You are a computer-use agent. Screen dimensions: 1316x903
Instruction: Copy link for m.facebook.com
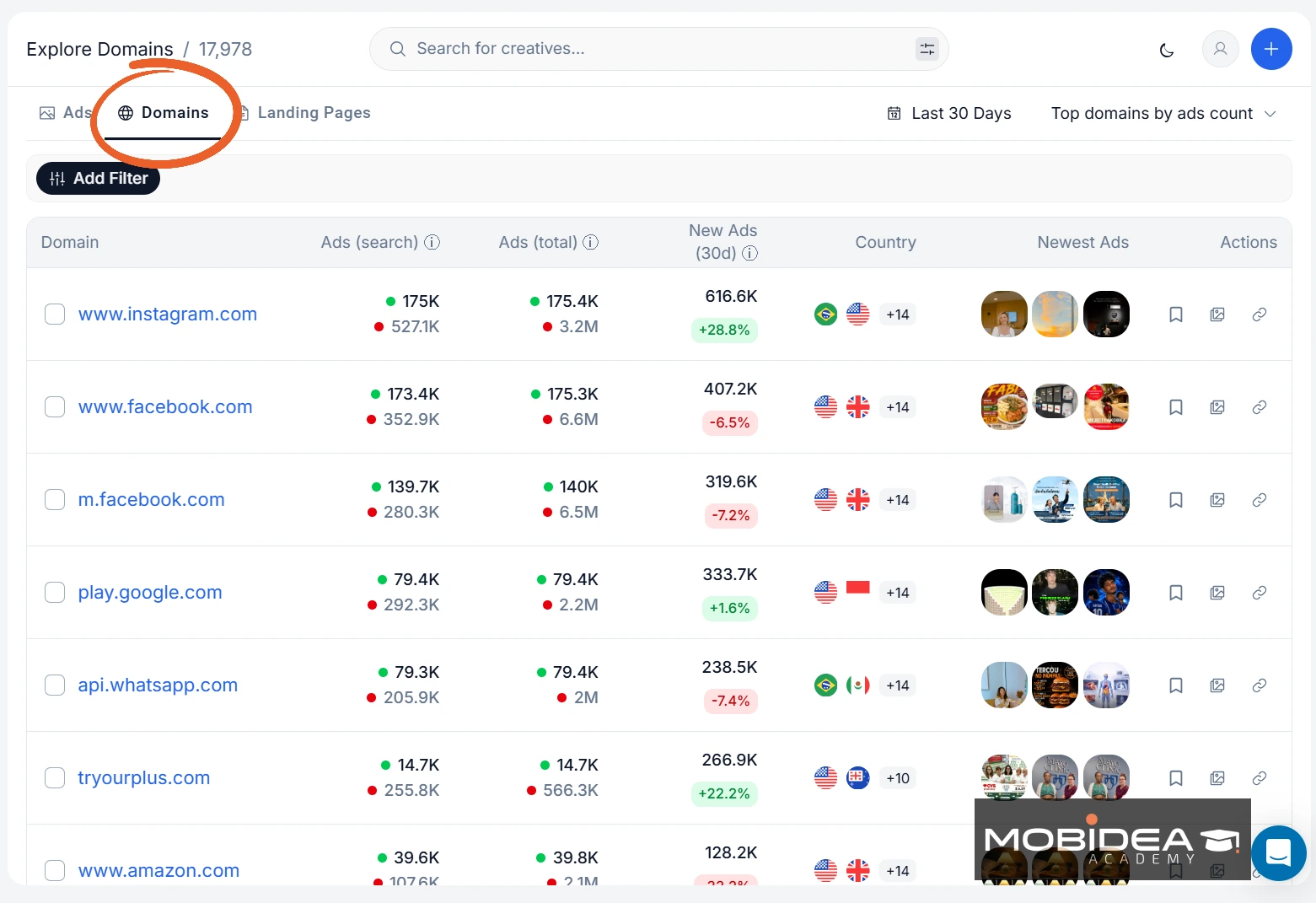pyautogui.click(x=1260, y=500)
